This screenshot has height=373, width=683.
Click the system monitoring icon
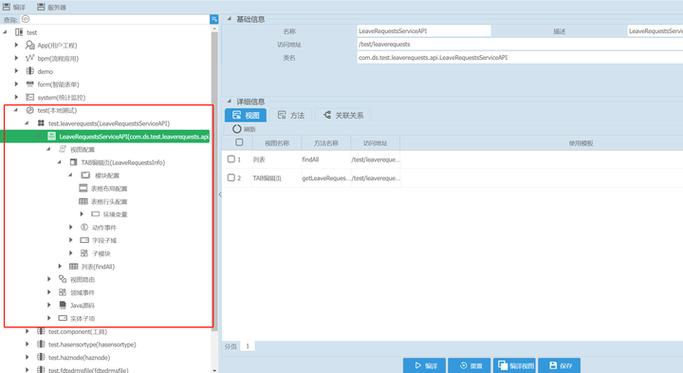click(x=30, y=97)
